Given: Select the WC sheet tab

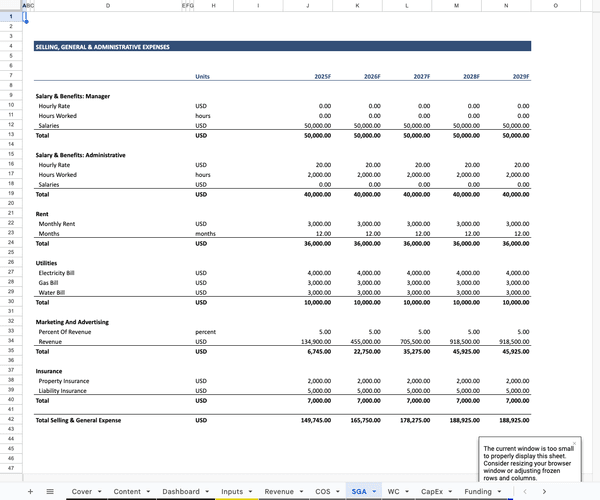Looking at the screenshot, I should (x=393, y=492).
